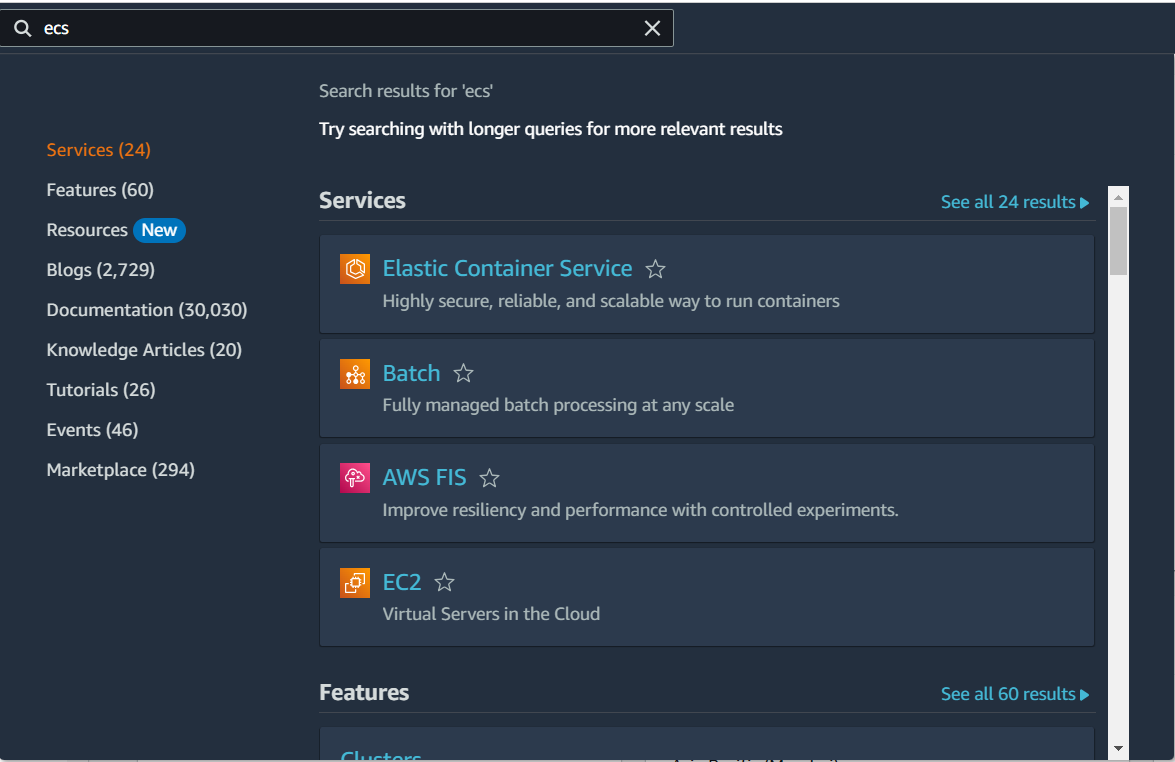Image resolution: width=1175 pixels, height=762 pixels.
Task: Click the clear search X icon
Action: pos(653,28)
